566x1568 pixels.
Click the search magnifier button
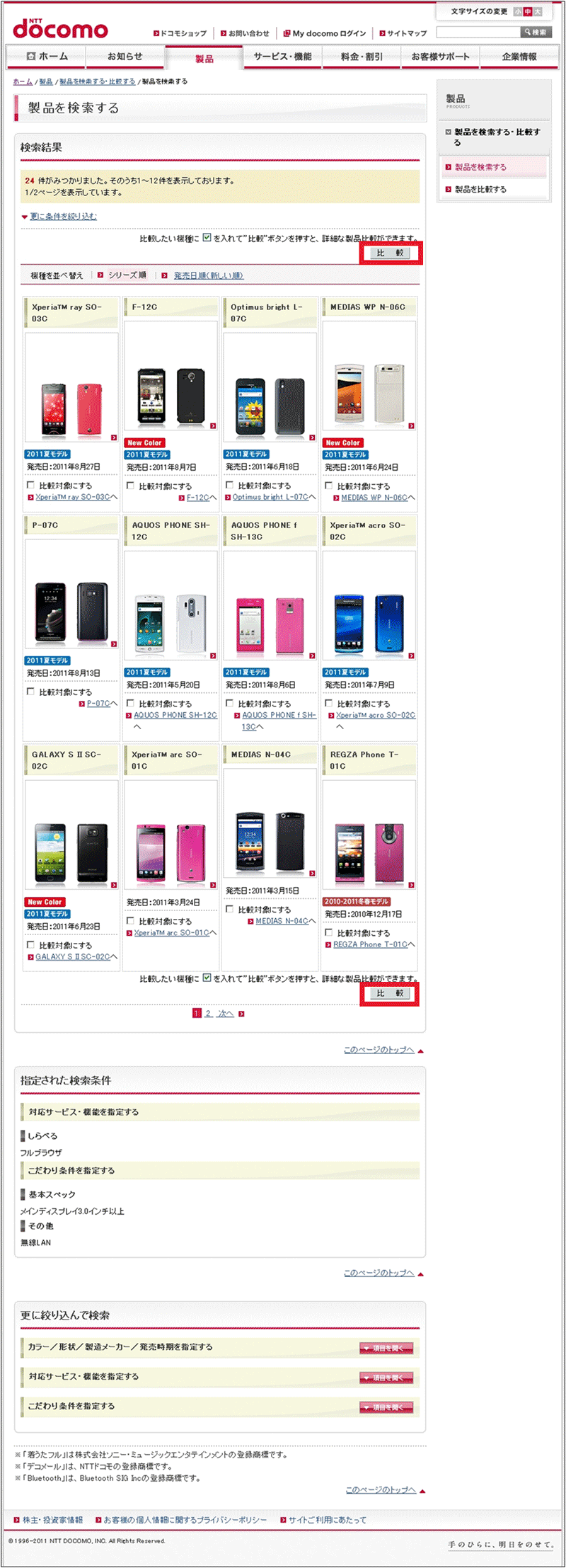(536, 32)
